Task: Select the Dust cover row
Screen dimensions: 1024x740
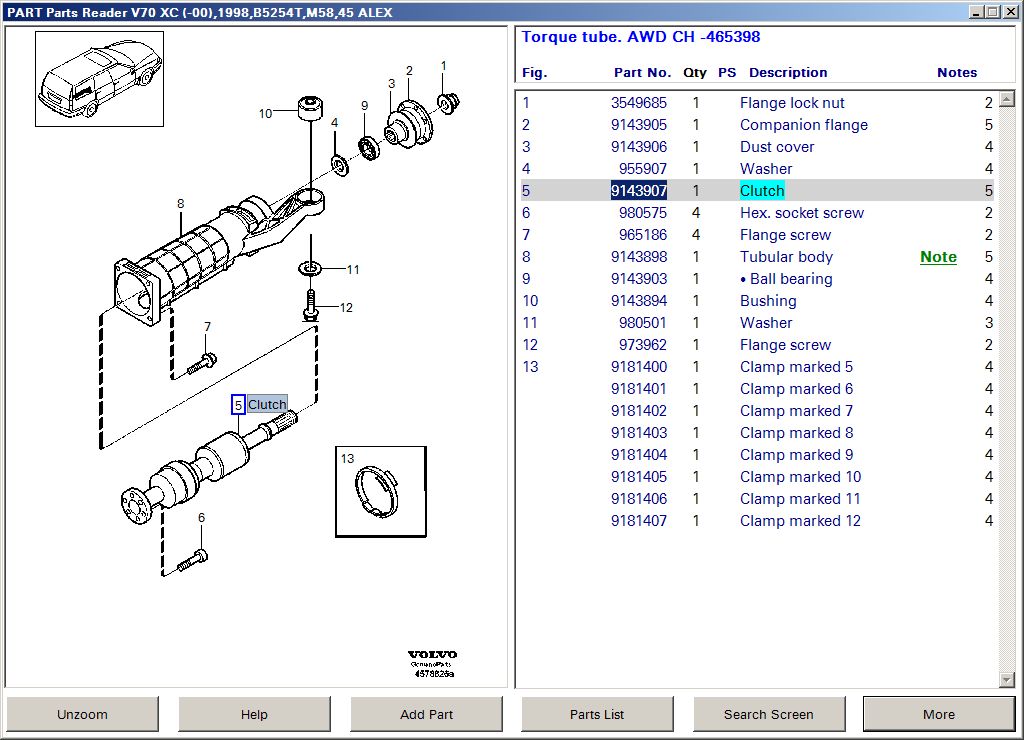Action: click(x=758, y=147)
